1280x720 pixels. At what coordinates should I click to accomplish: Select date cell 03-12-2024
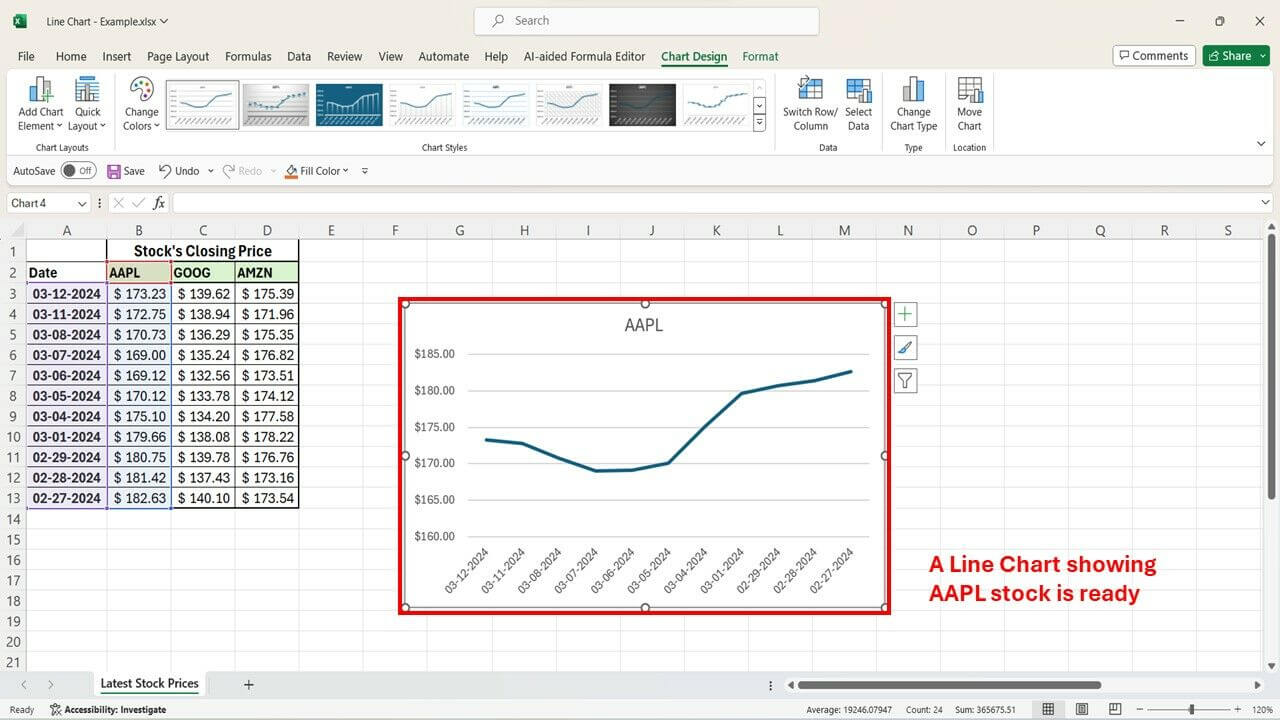(66, 294)
